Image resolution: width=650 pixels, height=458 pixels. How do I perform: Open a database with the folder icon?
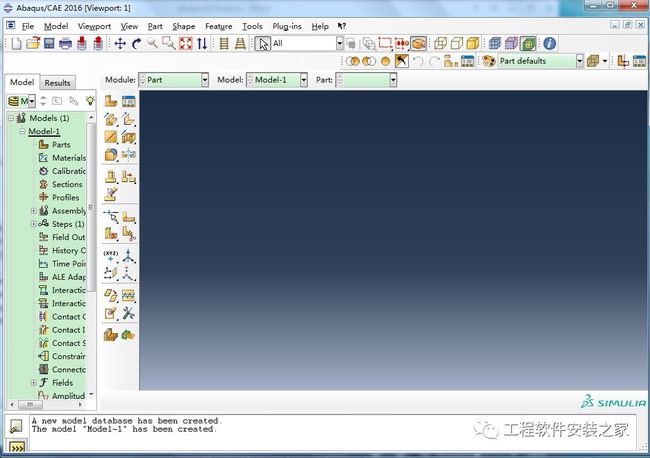[33, 43]
